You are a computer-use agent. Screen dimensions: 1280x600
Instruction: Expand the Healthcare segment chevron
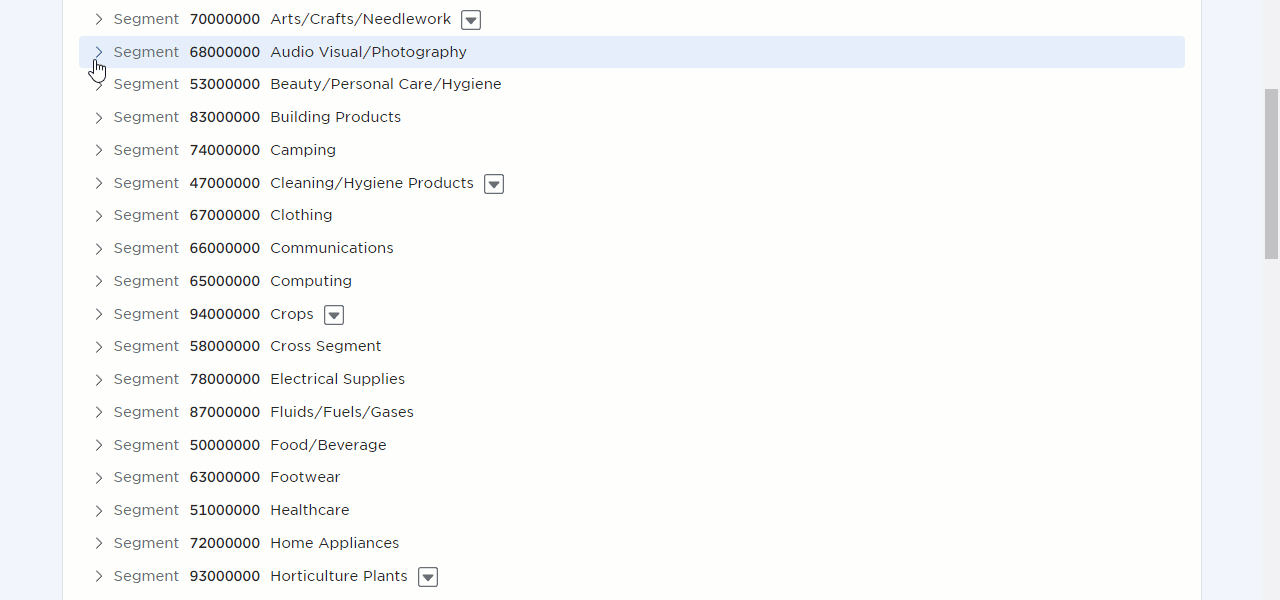pyautogui.click(x=98, y=510)
